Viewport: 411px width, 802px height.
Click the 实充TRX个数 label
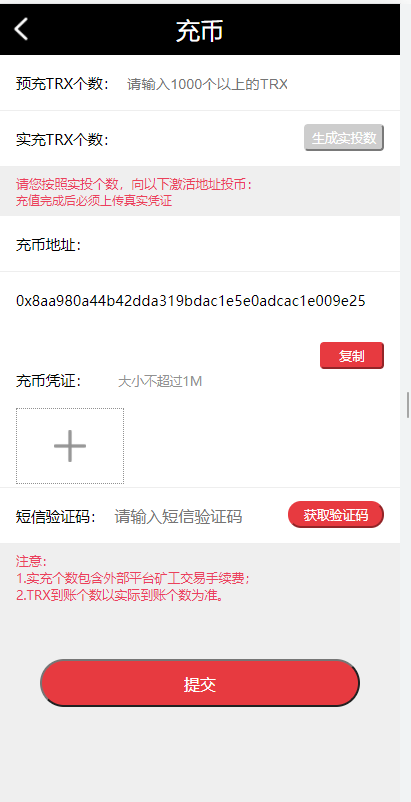[x=63, y=139]
